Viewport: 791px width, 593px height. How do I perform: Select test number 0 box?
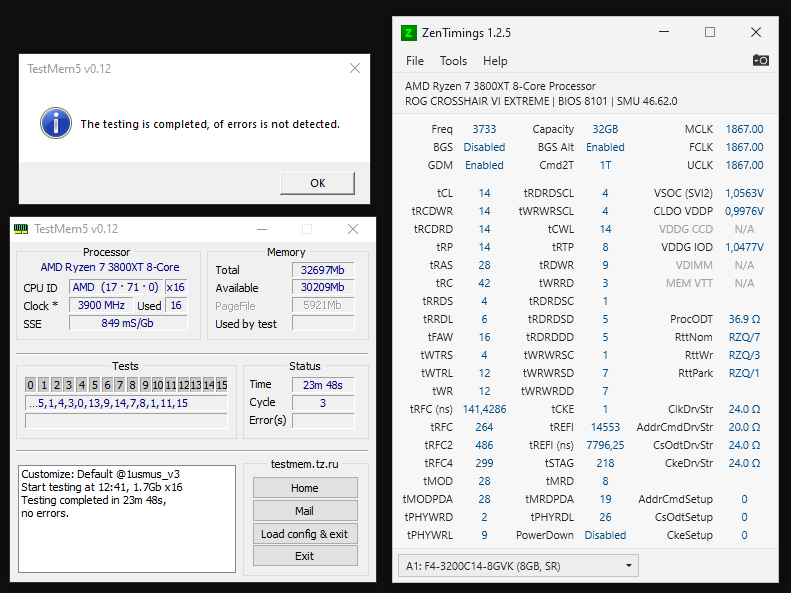30,385
